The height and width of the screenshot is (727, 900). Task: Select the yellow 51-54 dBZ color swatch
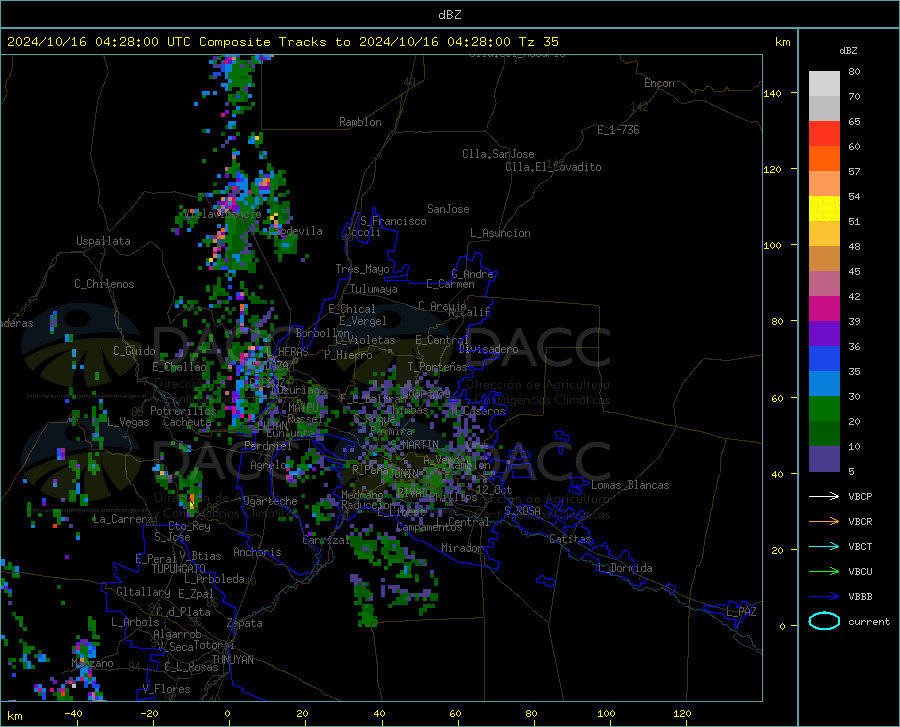point(824,209)
